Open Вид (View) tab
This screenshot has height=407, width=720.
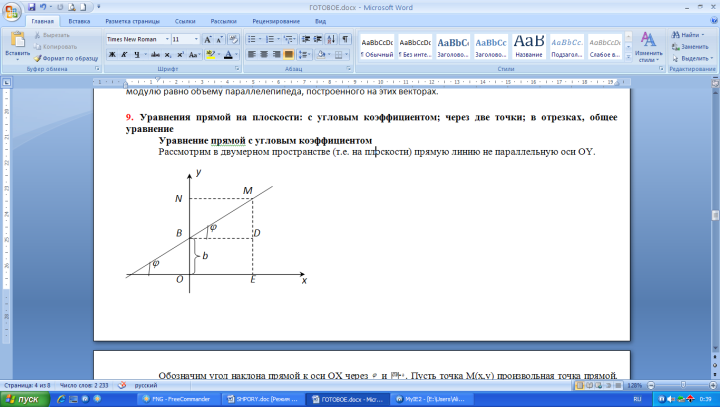coord(320,21)
